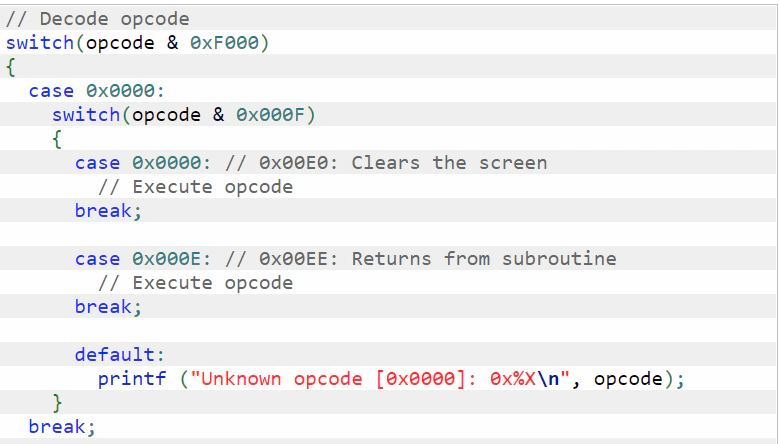
Task: Click the default: label
Action: pos(120,355)
